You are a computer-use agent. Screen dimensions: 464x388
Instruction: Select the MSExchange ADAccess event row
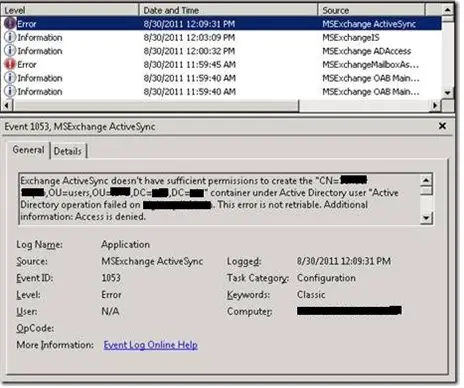(x=221, y=51)
